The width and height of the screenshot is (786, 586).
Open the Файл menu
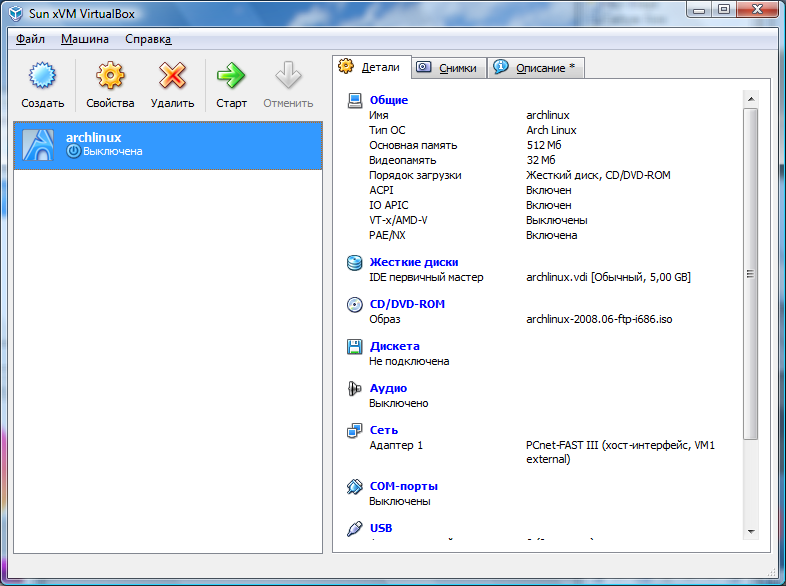[x=30, y=39]
